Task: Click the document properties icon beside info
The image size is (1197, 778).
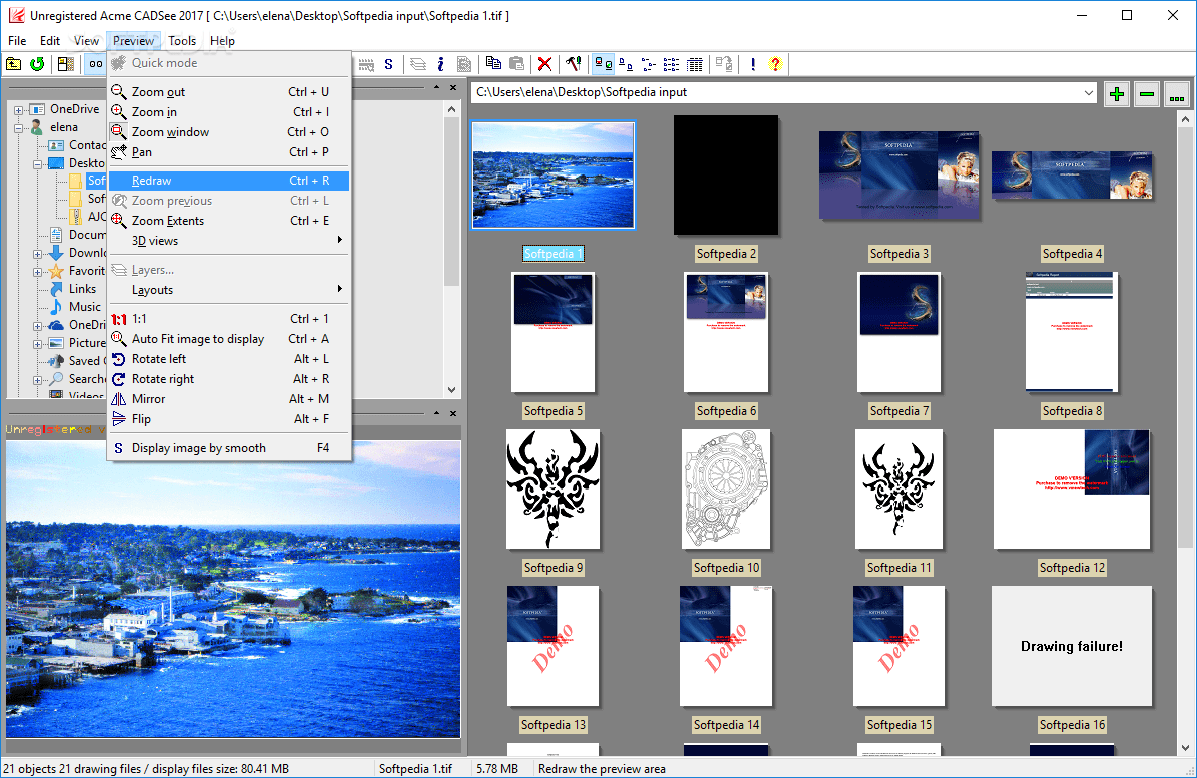Action: tap(463, 64)
